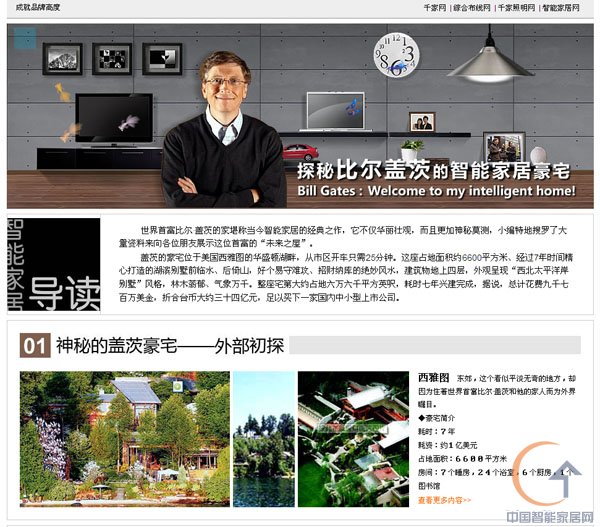Click the heading 神秘的盖茨豪宅——外部初探

(170, 345)
